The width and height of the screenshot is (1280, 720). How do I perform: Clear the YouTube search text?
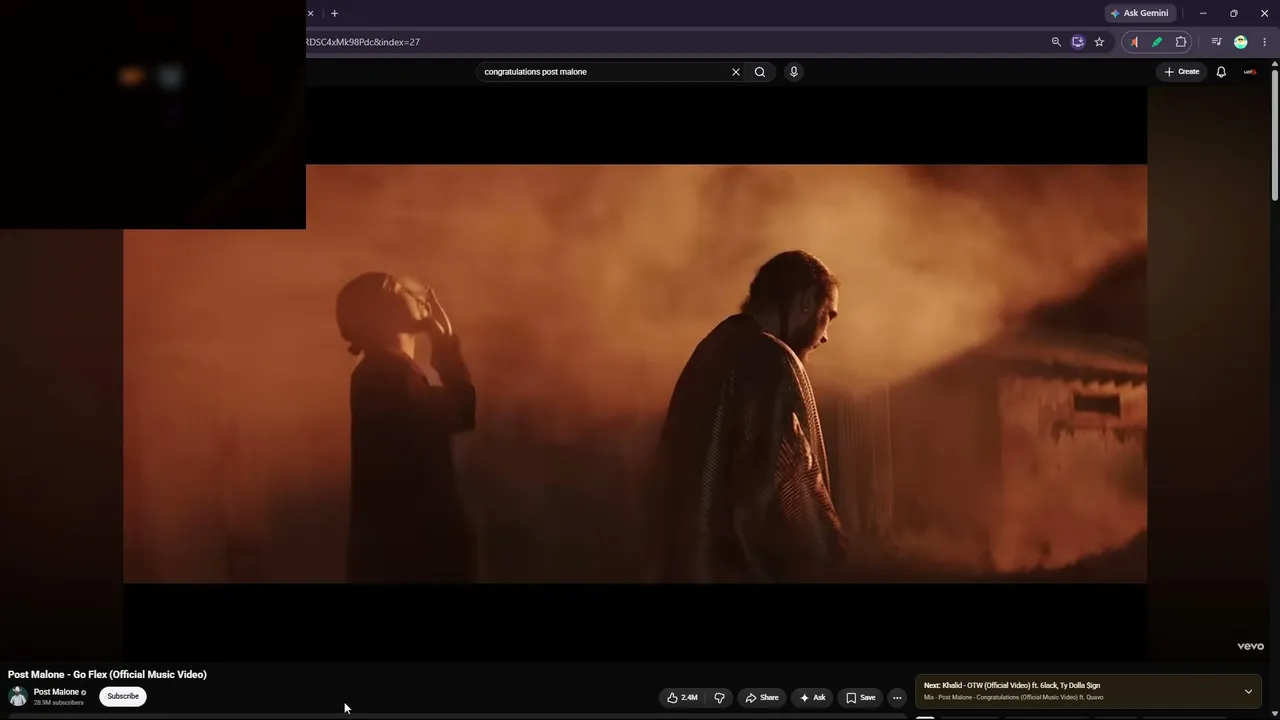point(736,72)
